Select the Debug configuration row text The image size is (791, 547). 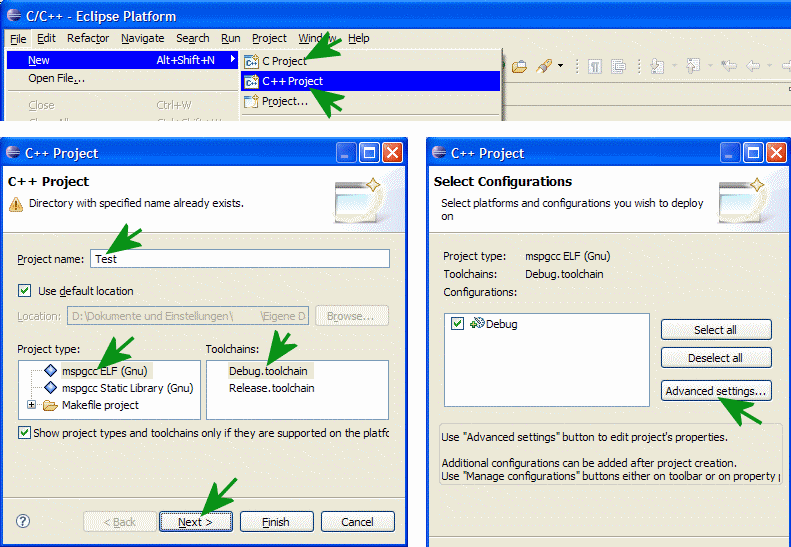click(x=501, y=324)
